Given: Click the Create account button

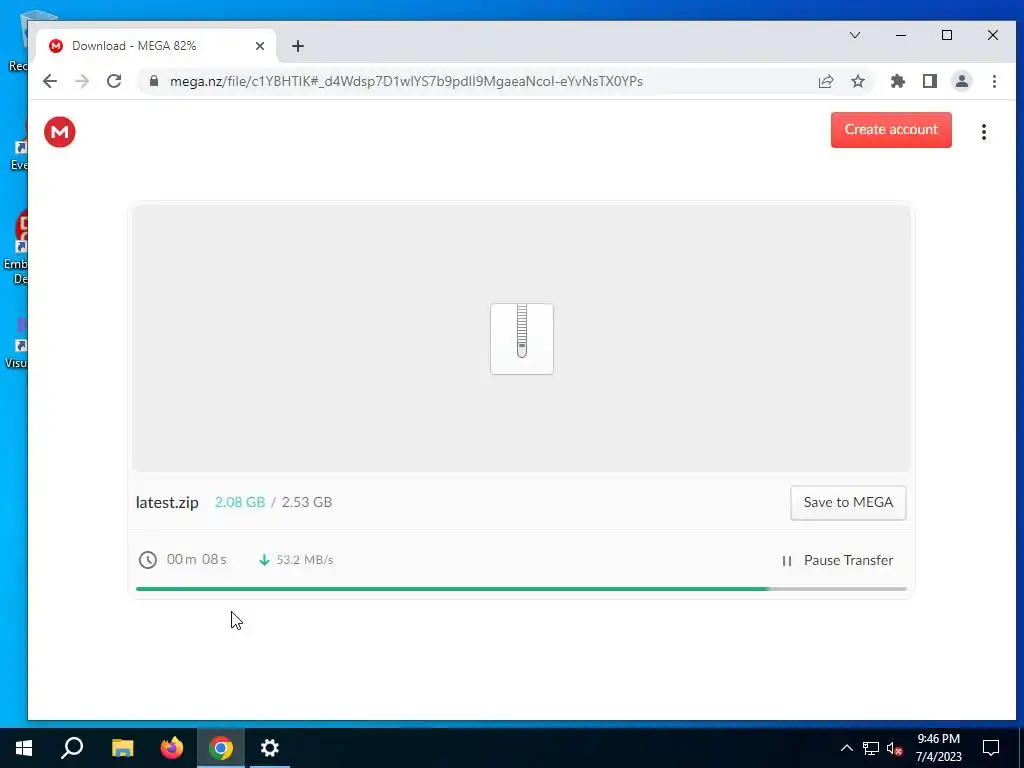Looking at the screenshot, I should click(891, 129).
